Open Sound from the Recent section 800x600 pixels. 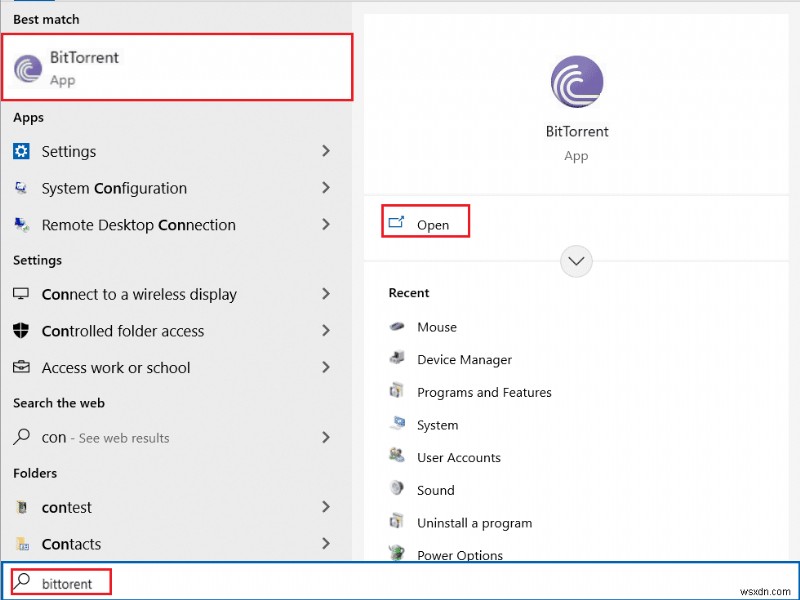point(435,490)
